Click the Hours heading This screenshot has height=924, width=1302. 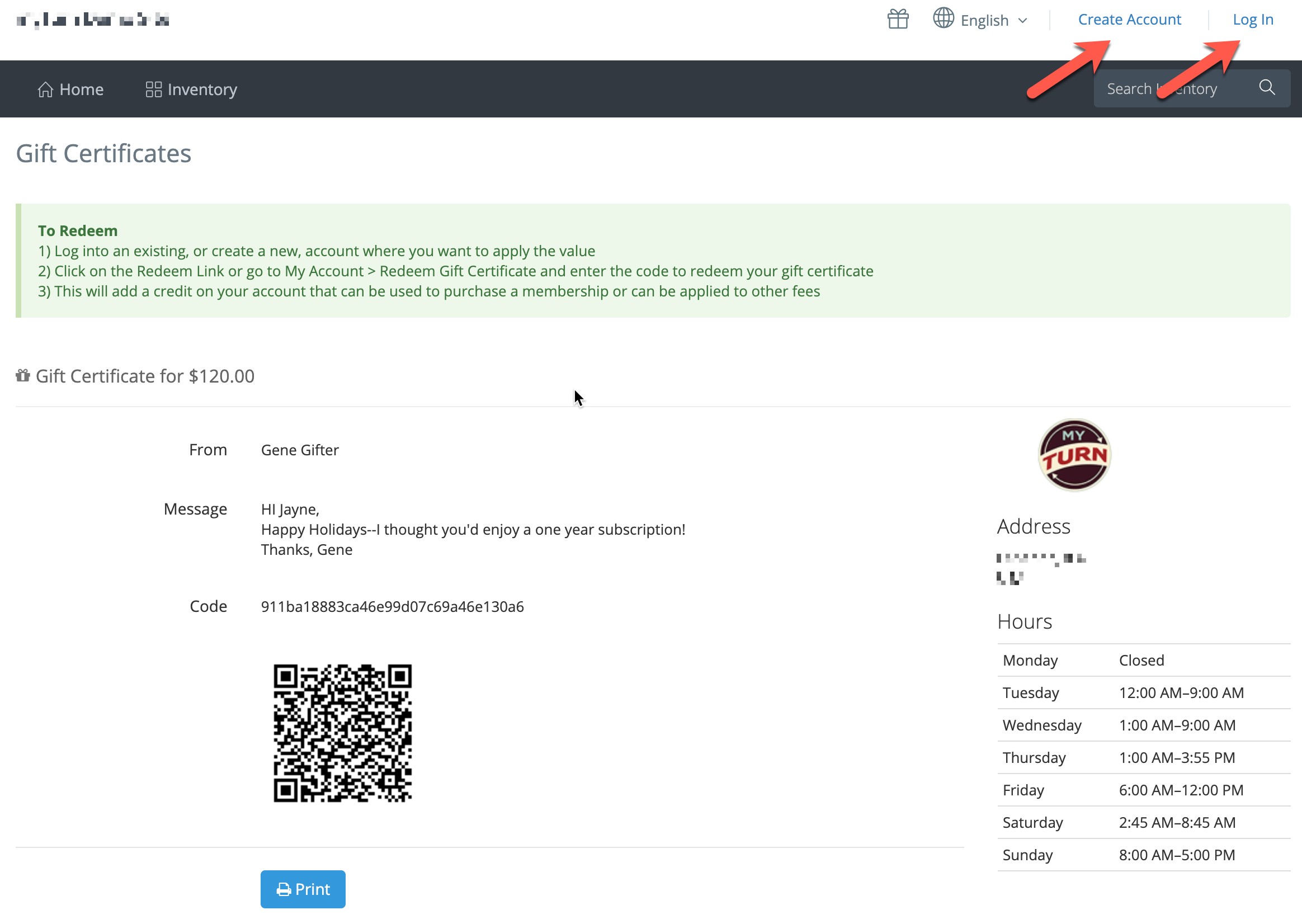(1025, 621)
